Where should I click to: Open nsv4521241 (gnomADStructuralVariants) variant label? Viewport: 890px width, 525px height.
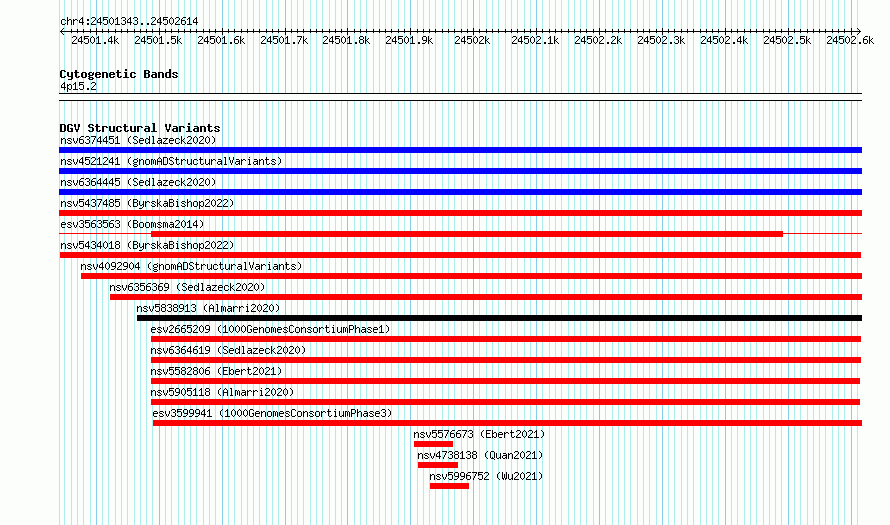pos(171,161)
